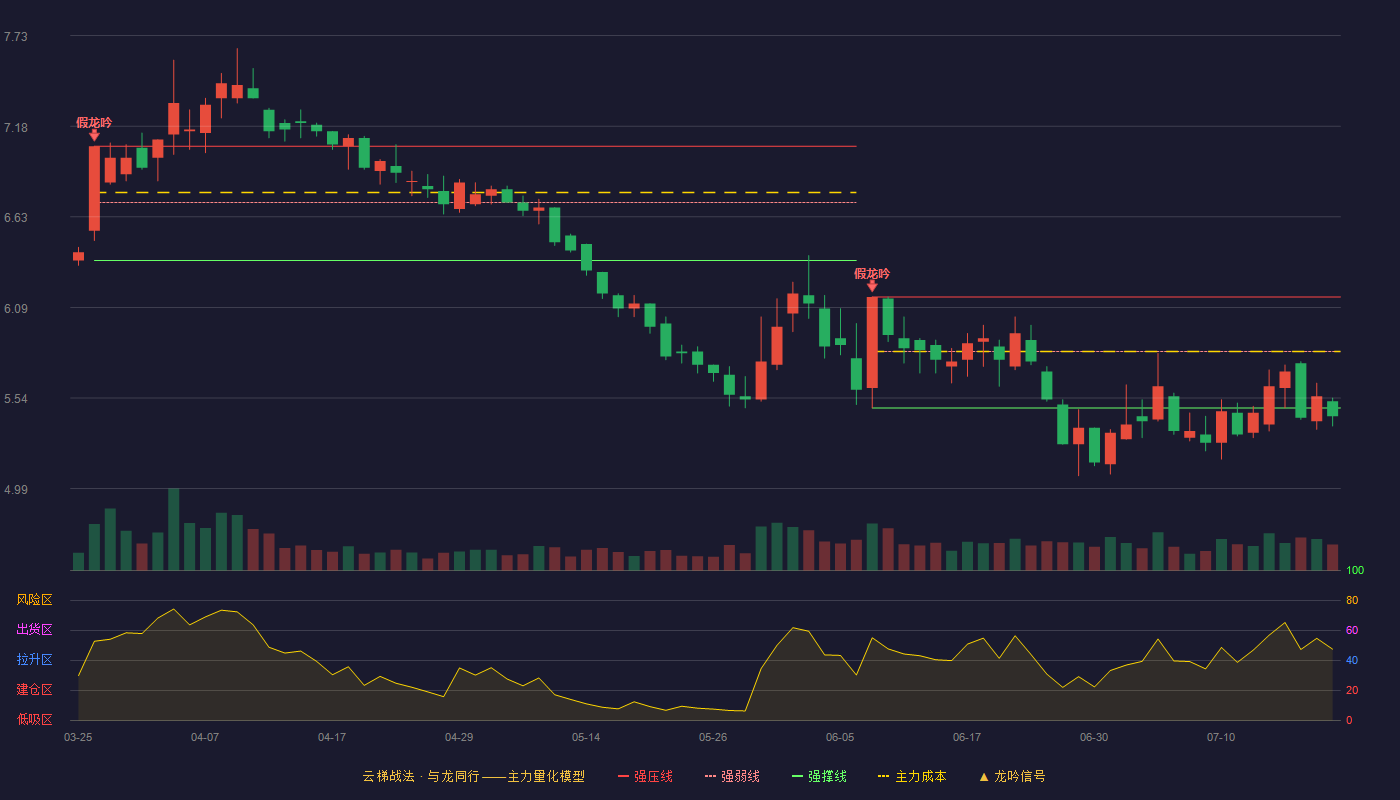Click the 06-05 date label
Image resolution: width=1400 pixels, height=800 pixels.
840,737
